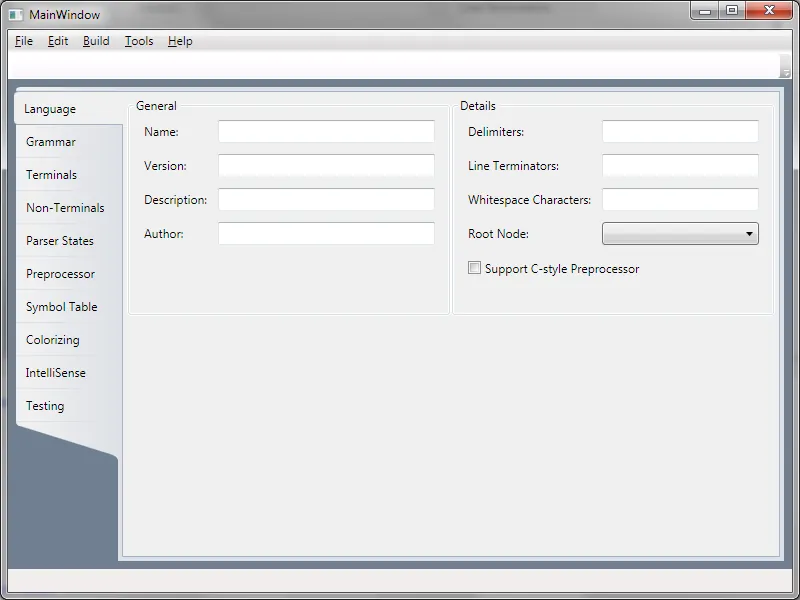800x600 pixels.
Task: Open the Edit menu
Action: click(x=58, y=41)
